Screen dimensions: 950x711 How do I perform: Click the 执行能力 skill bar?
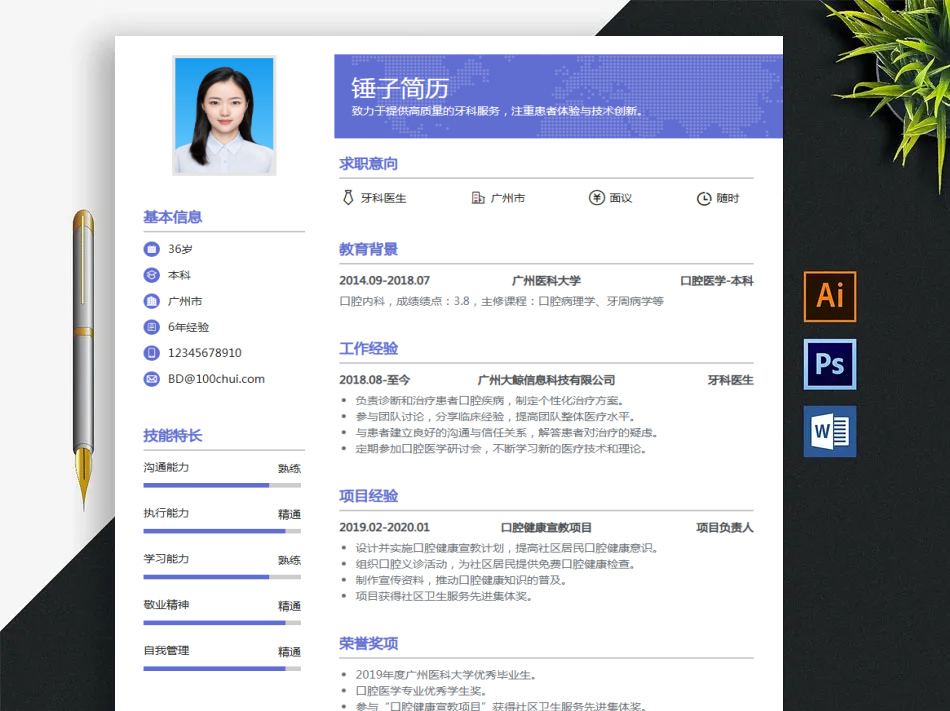click(x=222, y=531)
